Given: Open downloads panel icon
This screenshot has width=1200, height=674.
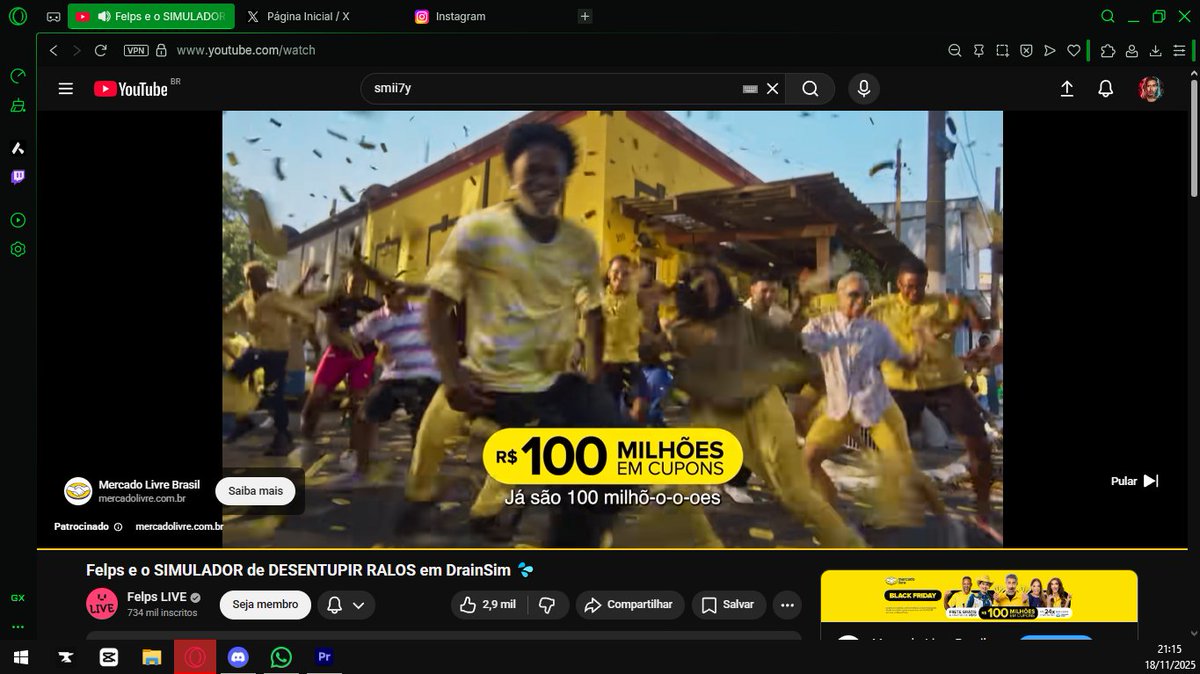Looking at the screenshot, I should [x=1156, y=50].
